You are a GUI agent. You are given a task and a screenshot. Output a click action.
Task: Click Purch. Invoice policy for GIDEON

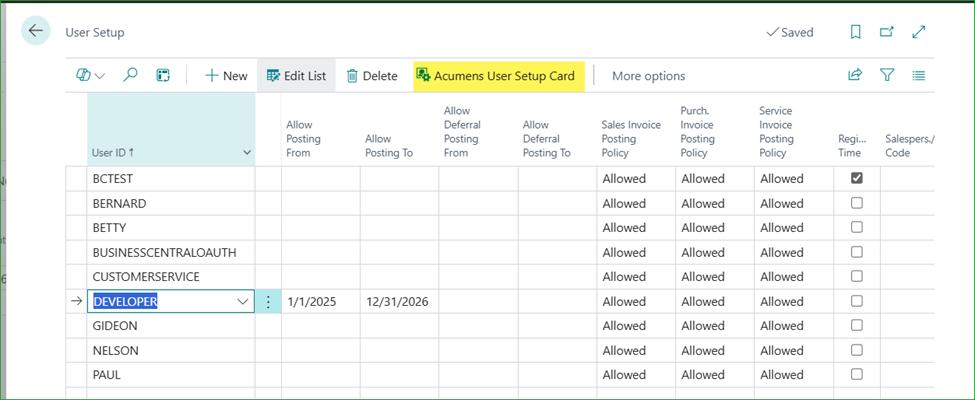(715, 326)
